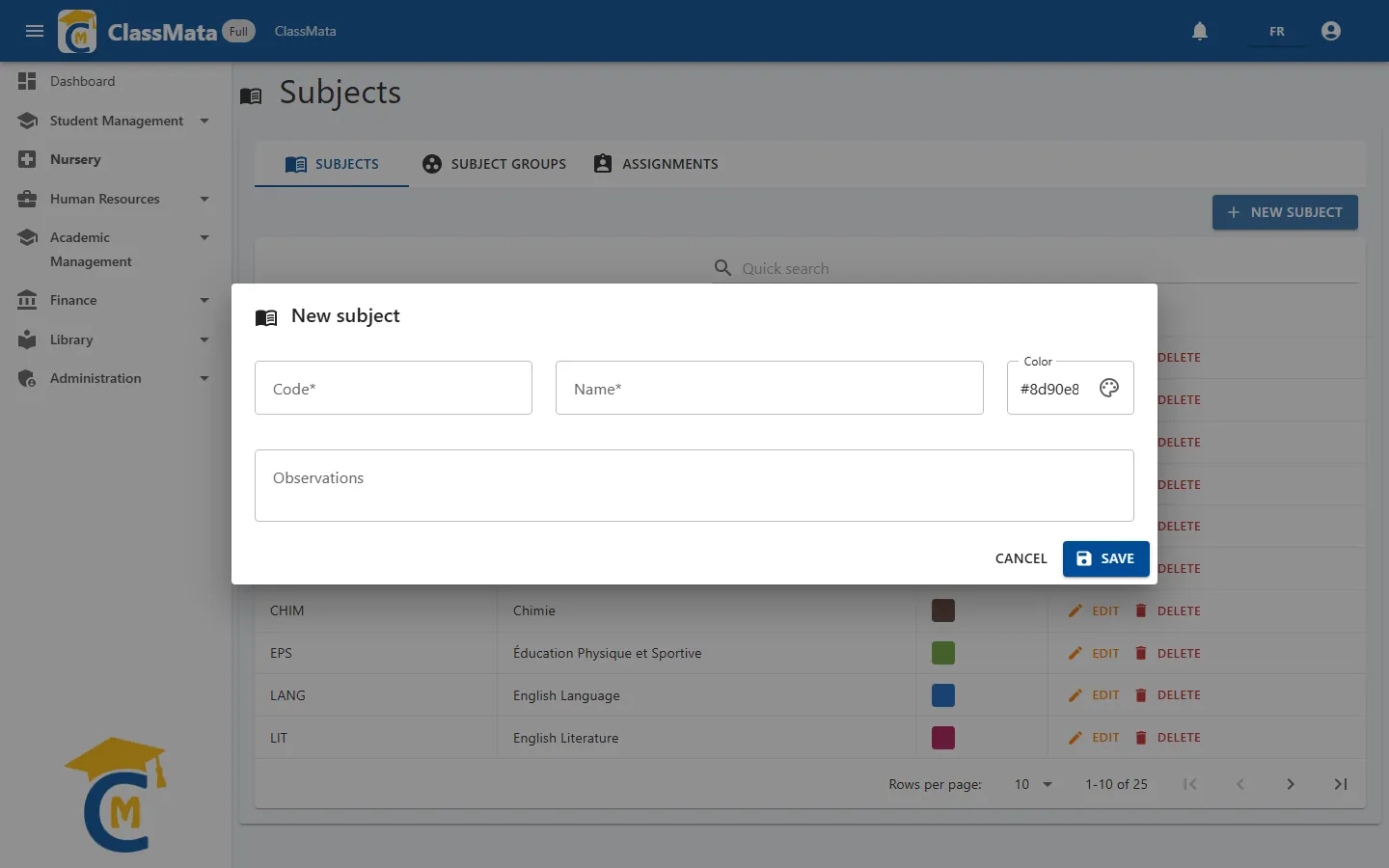Expand Academic Management menu
The width and height of the screenshot is (1389, 868).
click(x=204, y=237)
